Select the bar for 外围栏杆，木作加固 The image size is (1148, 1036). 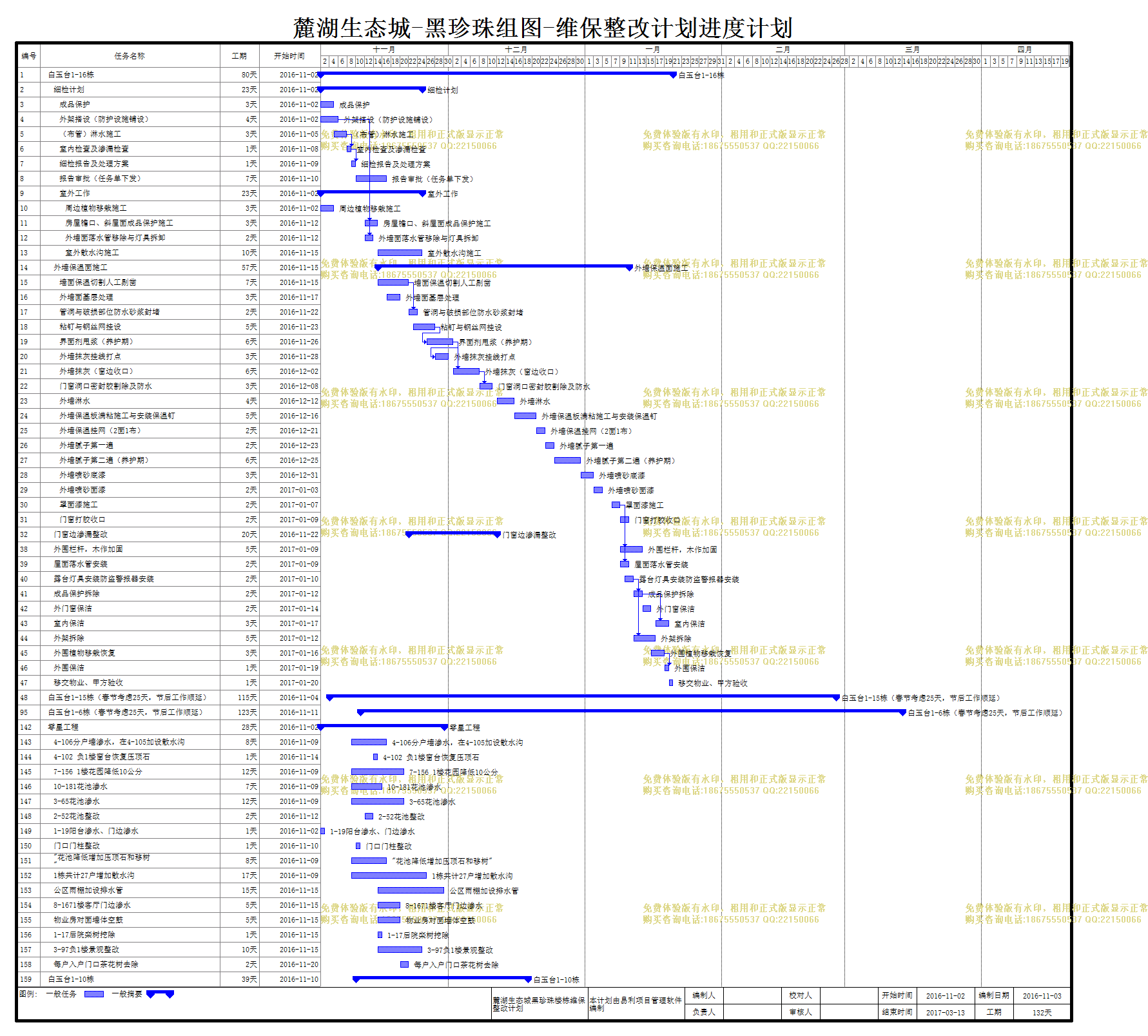click(631, 549)
